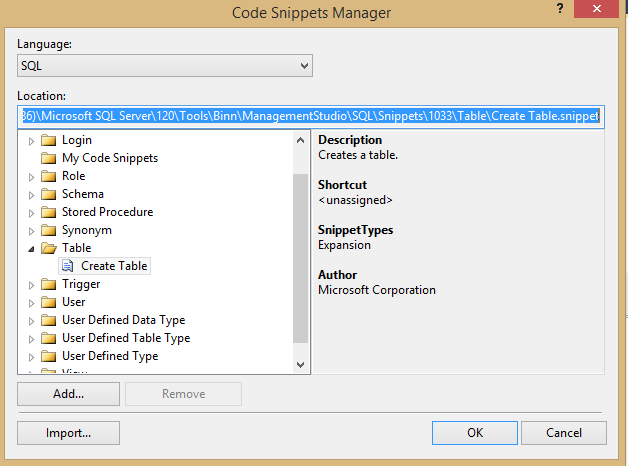Click the User Defined Type folder icon
628x466 pixels.
[48, 357]
